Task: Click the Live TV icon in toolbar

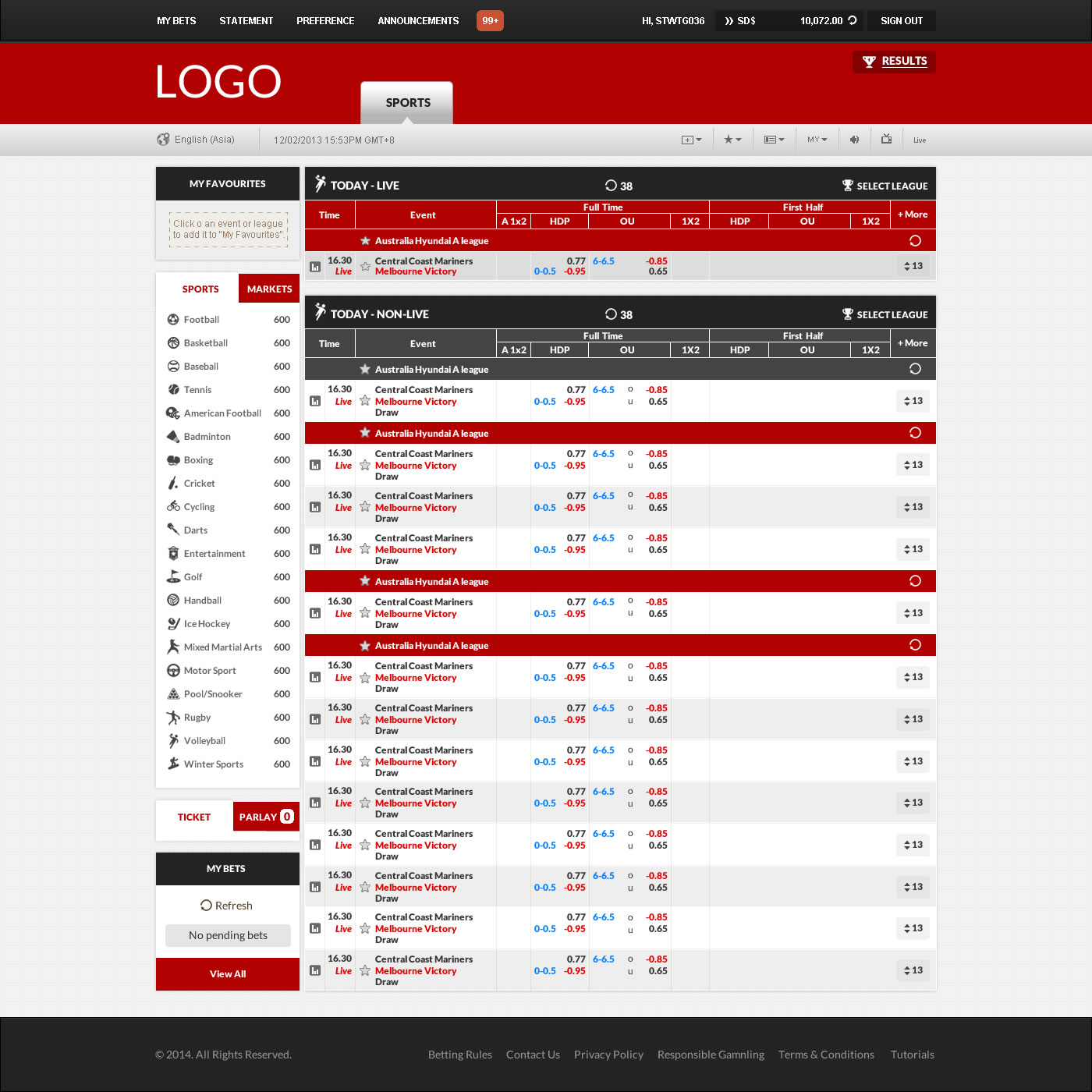Action: [x=887, y=140]
